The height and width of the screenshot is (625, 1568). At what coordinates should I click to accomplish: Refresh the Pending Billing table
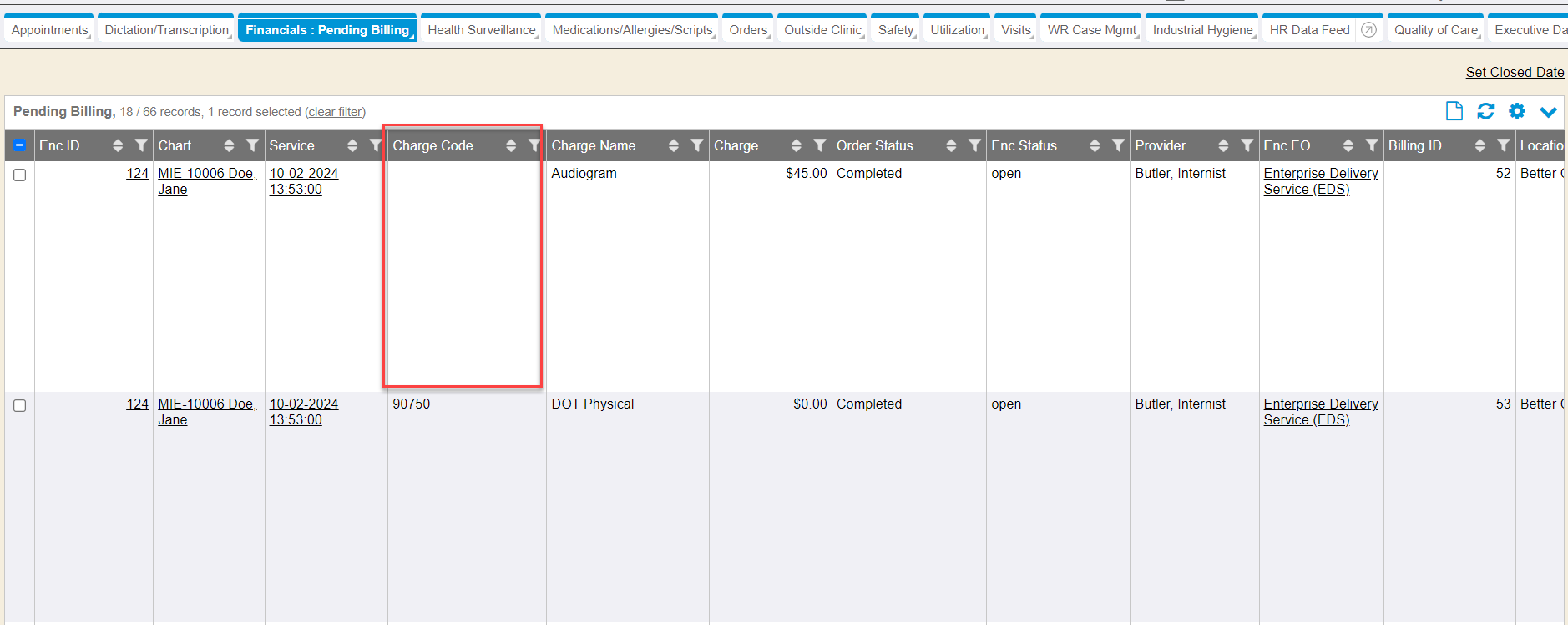pyautogui.click(x=1485, y=111)
